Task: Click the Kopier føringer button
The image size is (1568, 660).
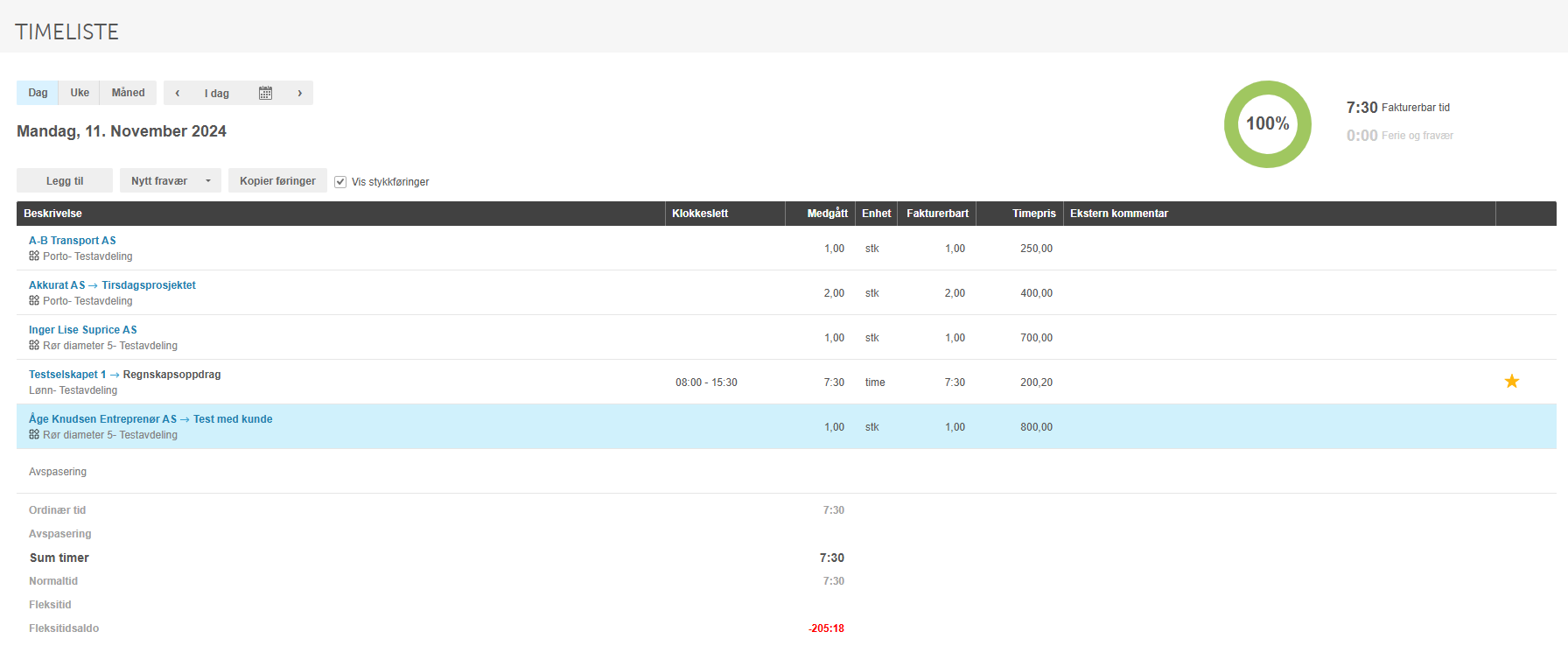Action: coord(277,181)
